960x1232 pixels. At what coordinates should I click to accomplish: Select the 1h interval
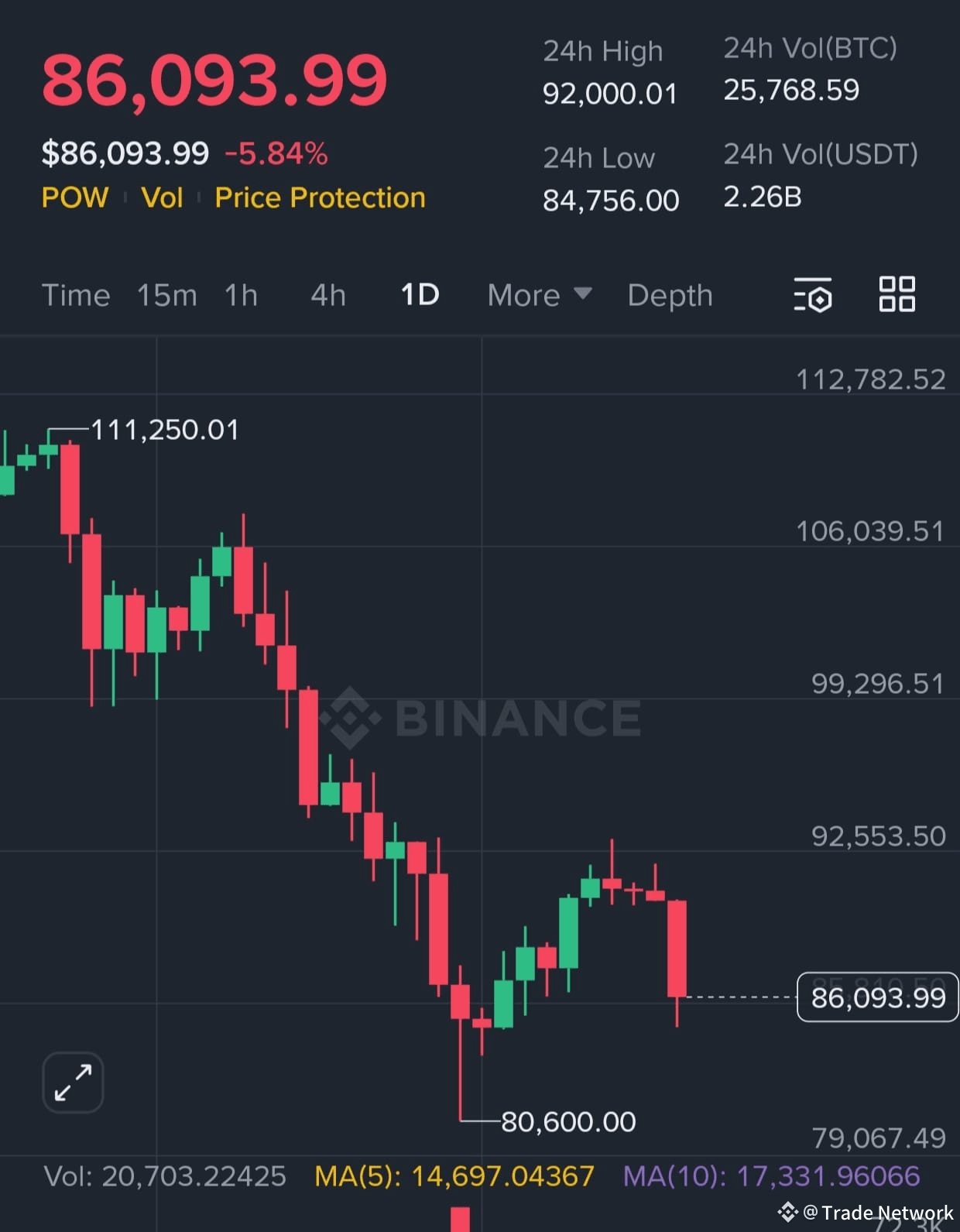[241, 295]
